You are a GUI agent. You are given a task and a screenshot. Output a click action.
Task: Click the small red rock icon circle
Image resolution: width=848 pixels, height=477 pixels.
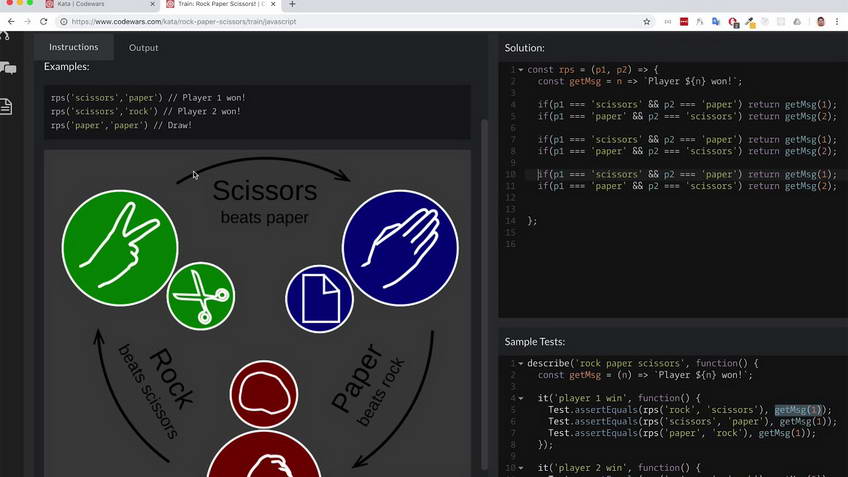pos(264,394)
